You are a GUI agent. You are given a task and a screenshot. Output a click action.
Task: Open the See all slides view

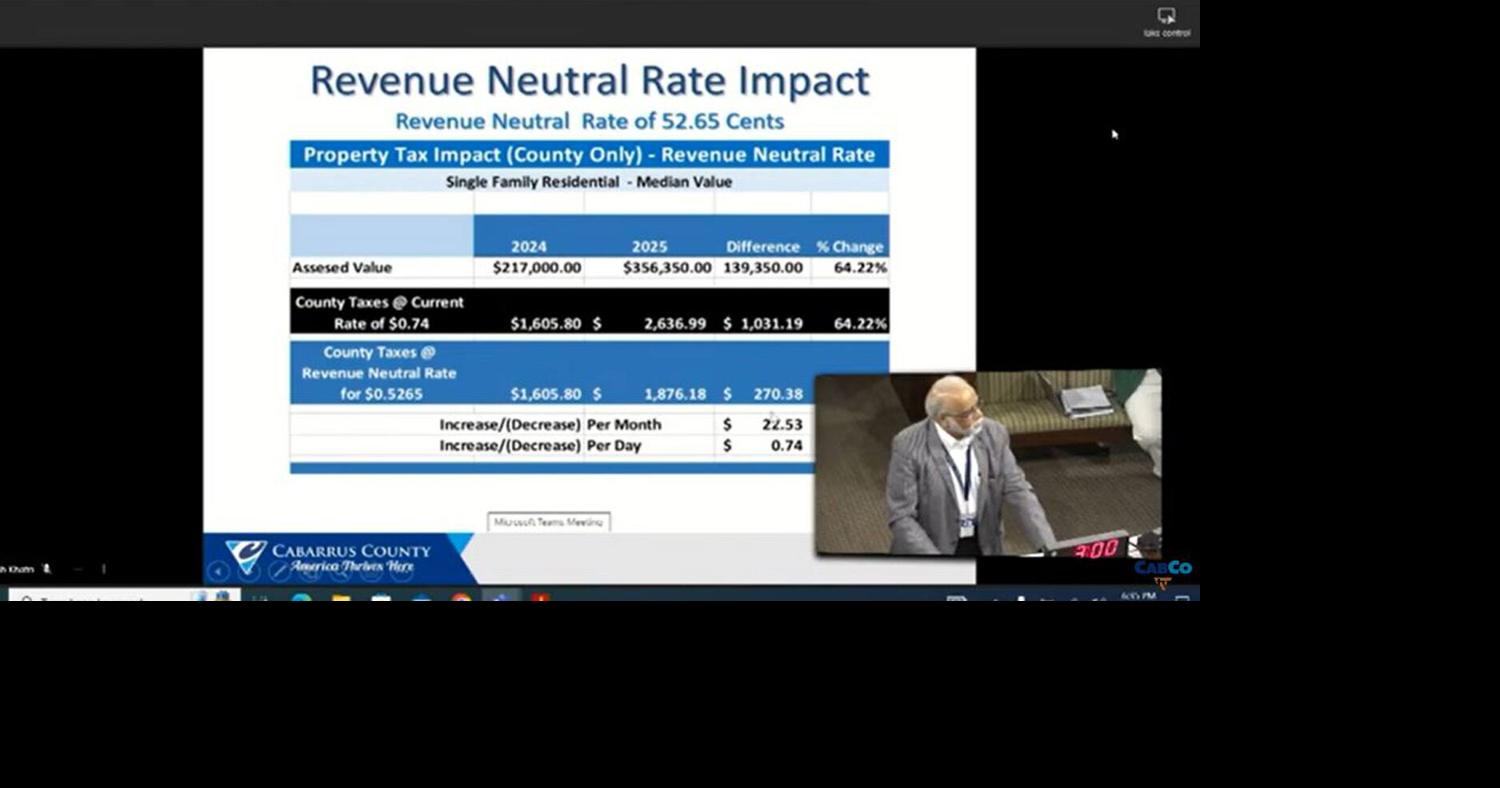pos(310,571)
